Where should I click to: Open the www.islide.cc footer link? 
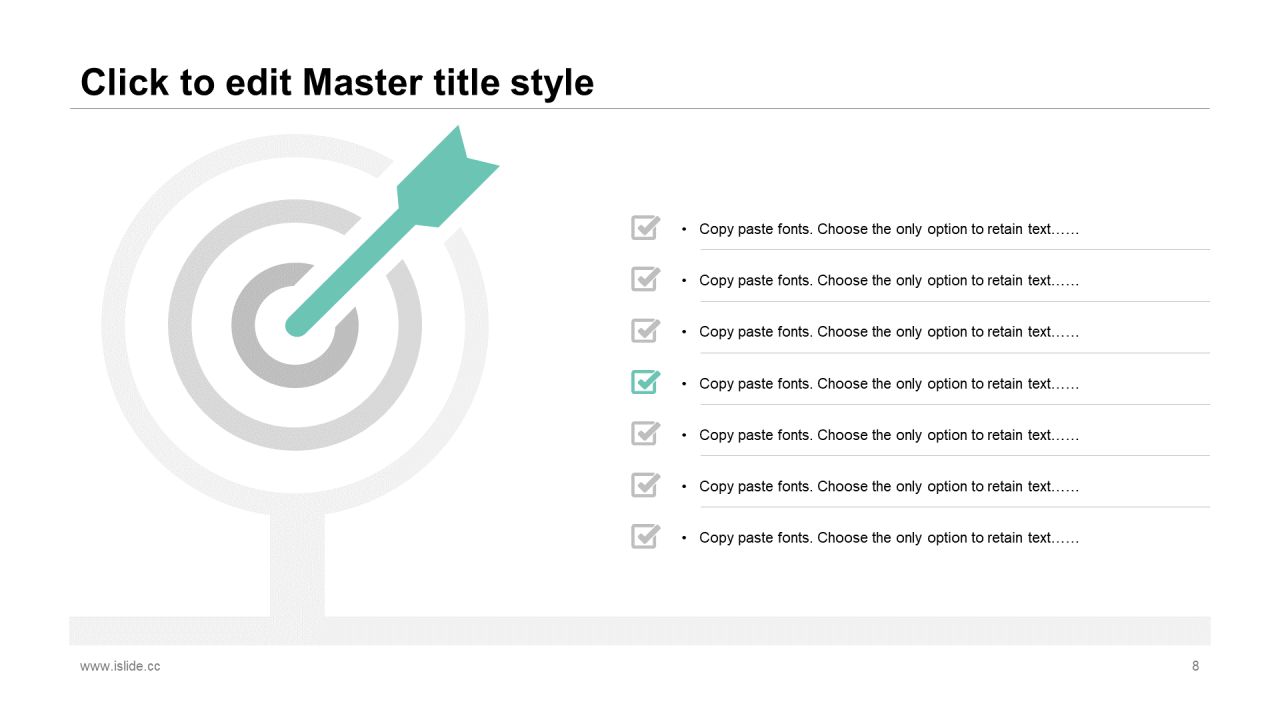(120, 666)
